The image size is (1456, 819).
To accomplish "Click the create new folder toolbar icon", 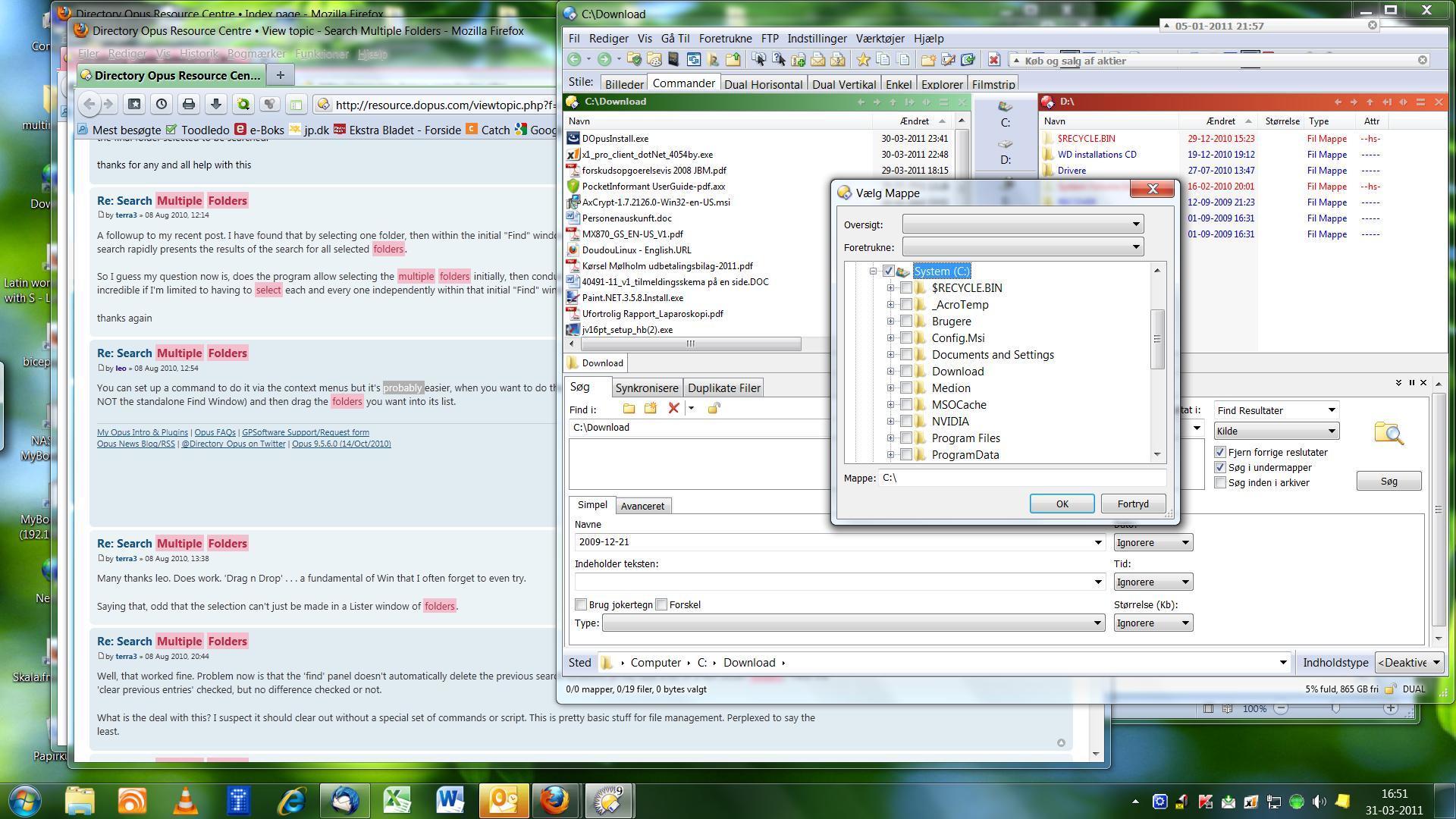I will pos(928,60).
